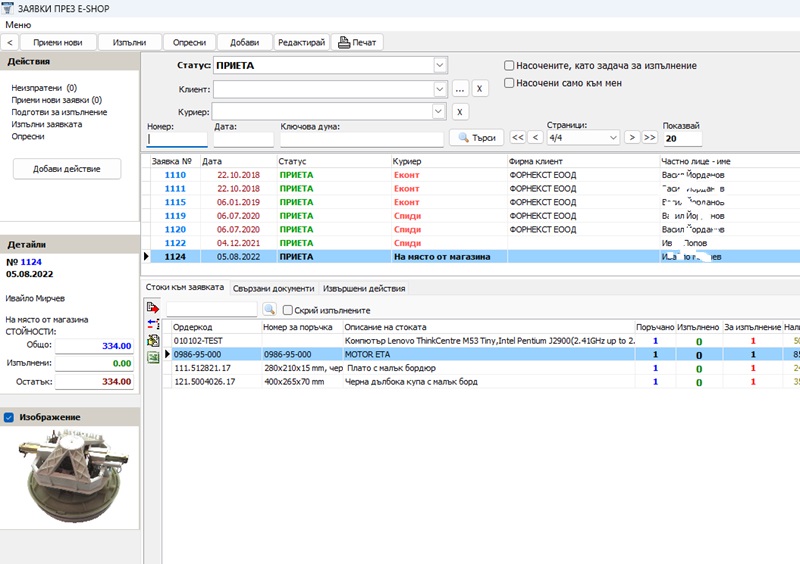Switch to Свързани документи tab
The width and height of the screenshot is (800, 564).
(273, 288)
